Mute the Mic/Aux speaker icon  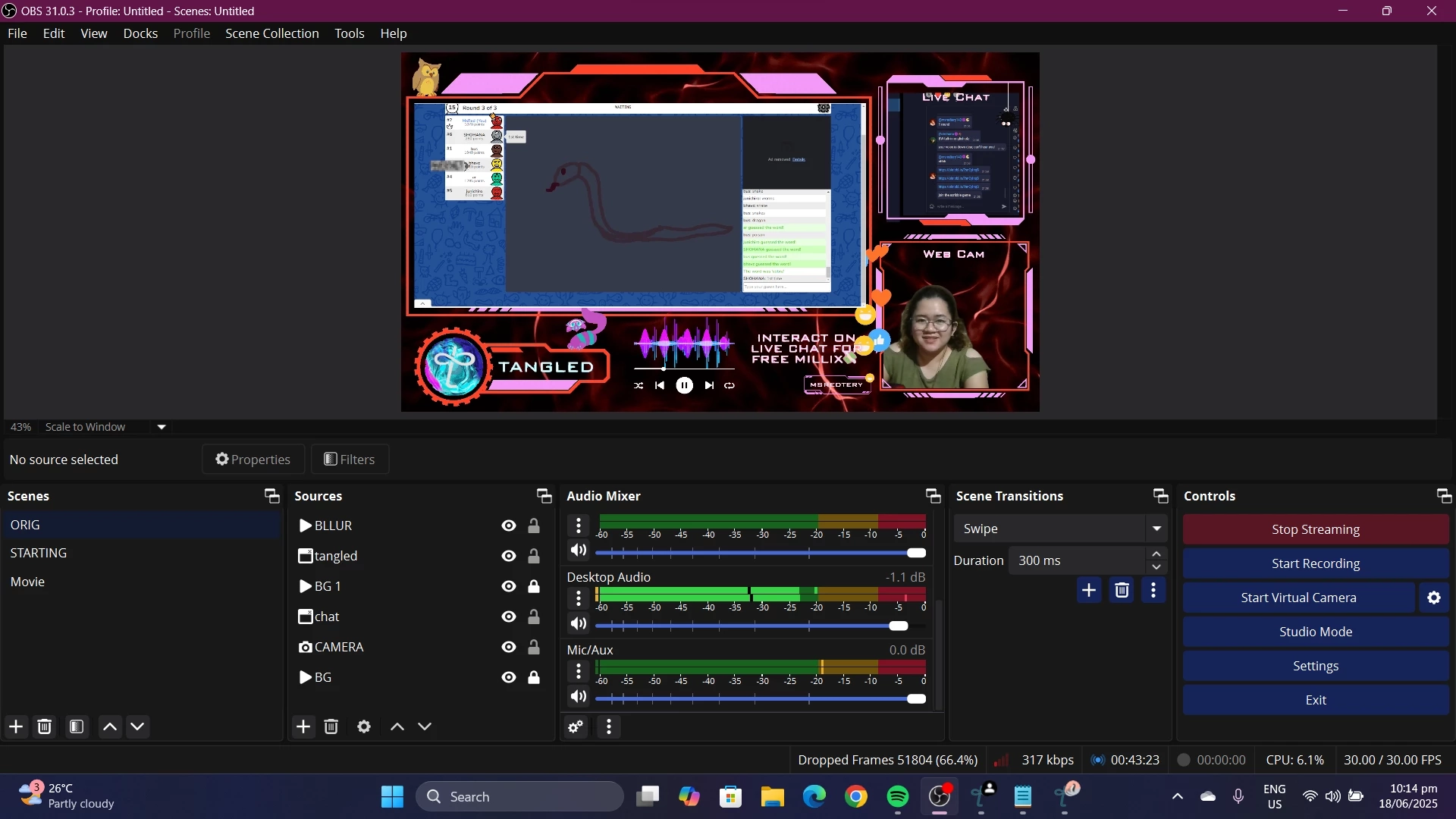pos(579,696)
